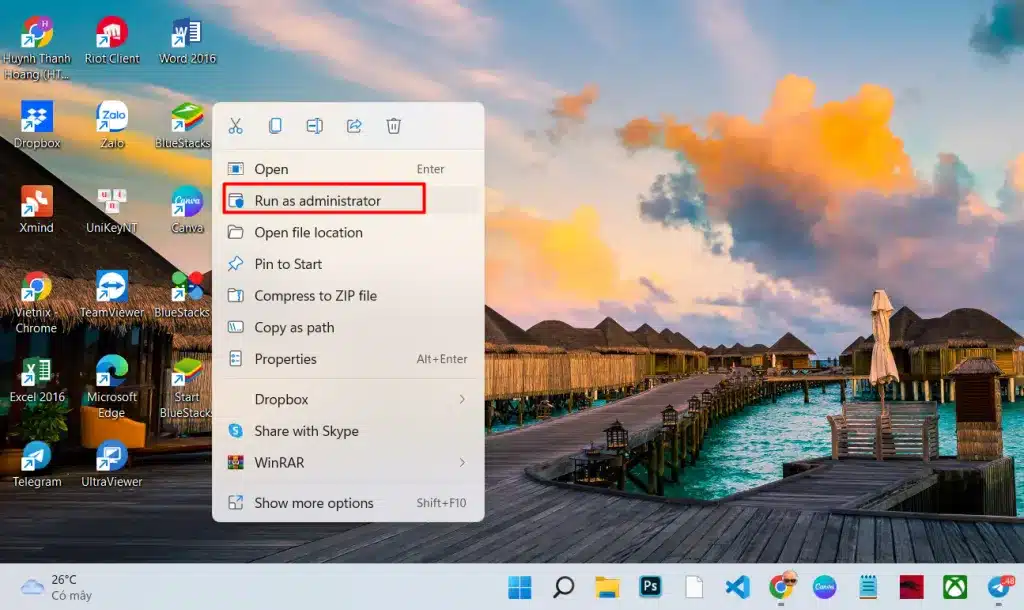The height and width of the screenshot is (610, 1024).
Task: Select the Huynh Thanh Hoang Chrome shortcut
Action: tap(37, 48)
